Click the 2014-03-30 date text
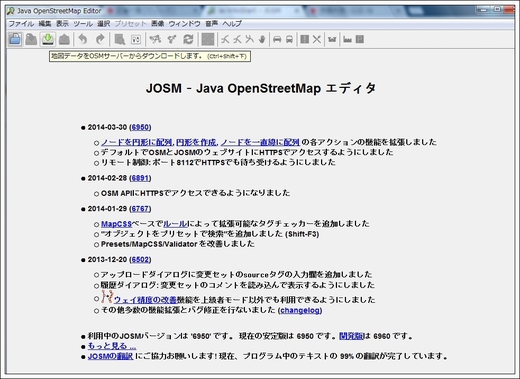520x379 pixels. [107, 127]
